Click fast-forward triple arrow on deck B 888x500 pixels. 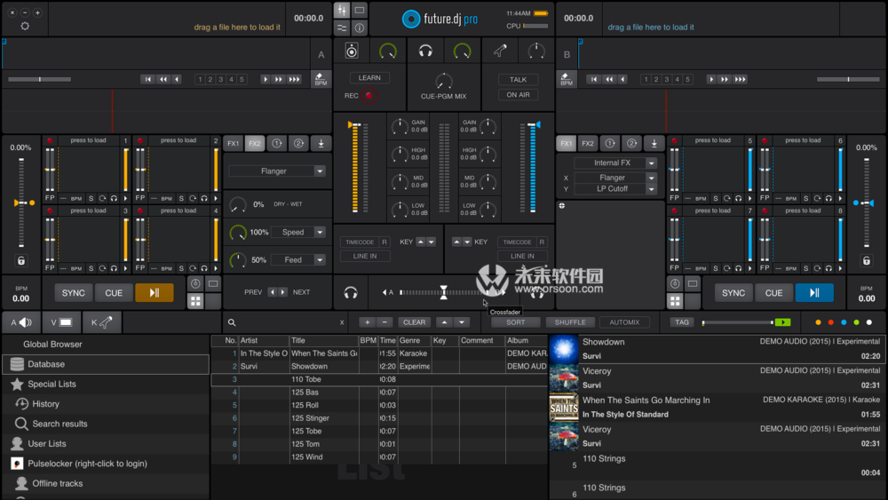click(740, 79)
